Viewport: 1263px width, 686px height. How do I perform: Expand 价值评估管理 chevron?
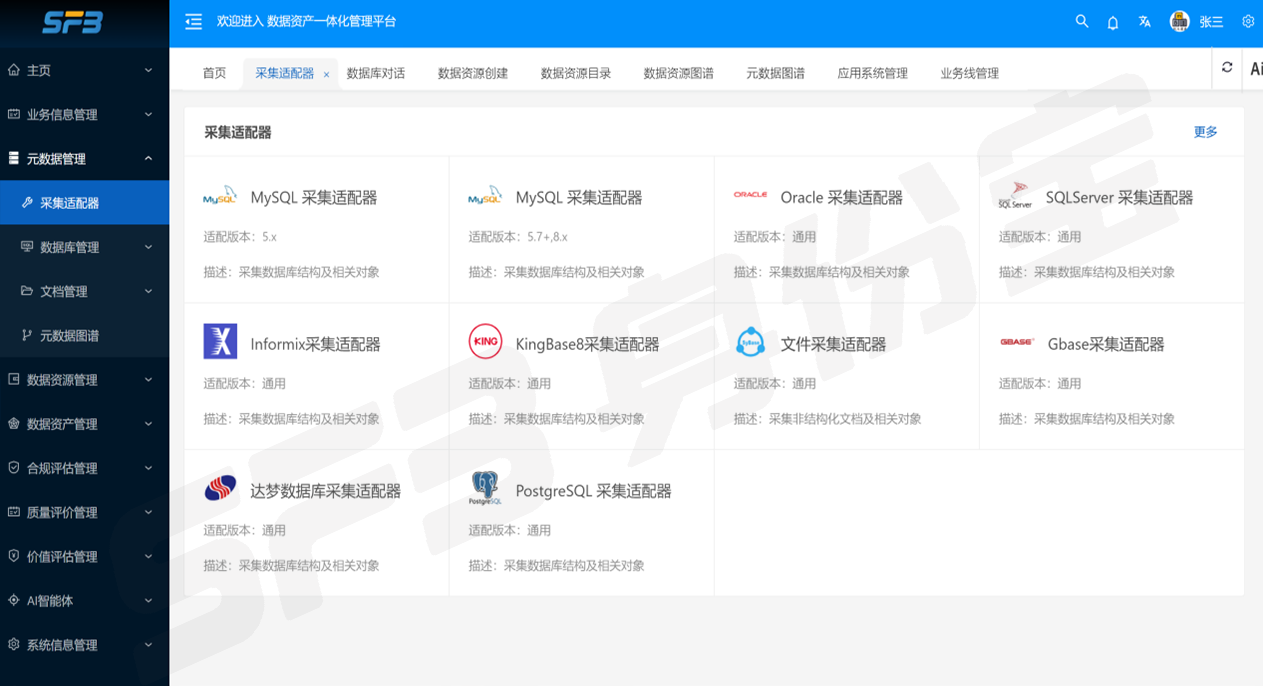pyautogui.click(x=148, y=556)
